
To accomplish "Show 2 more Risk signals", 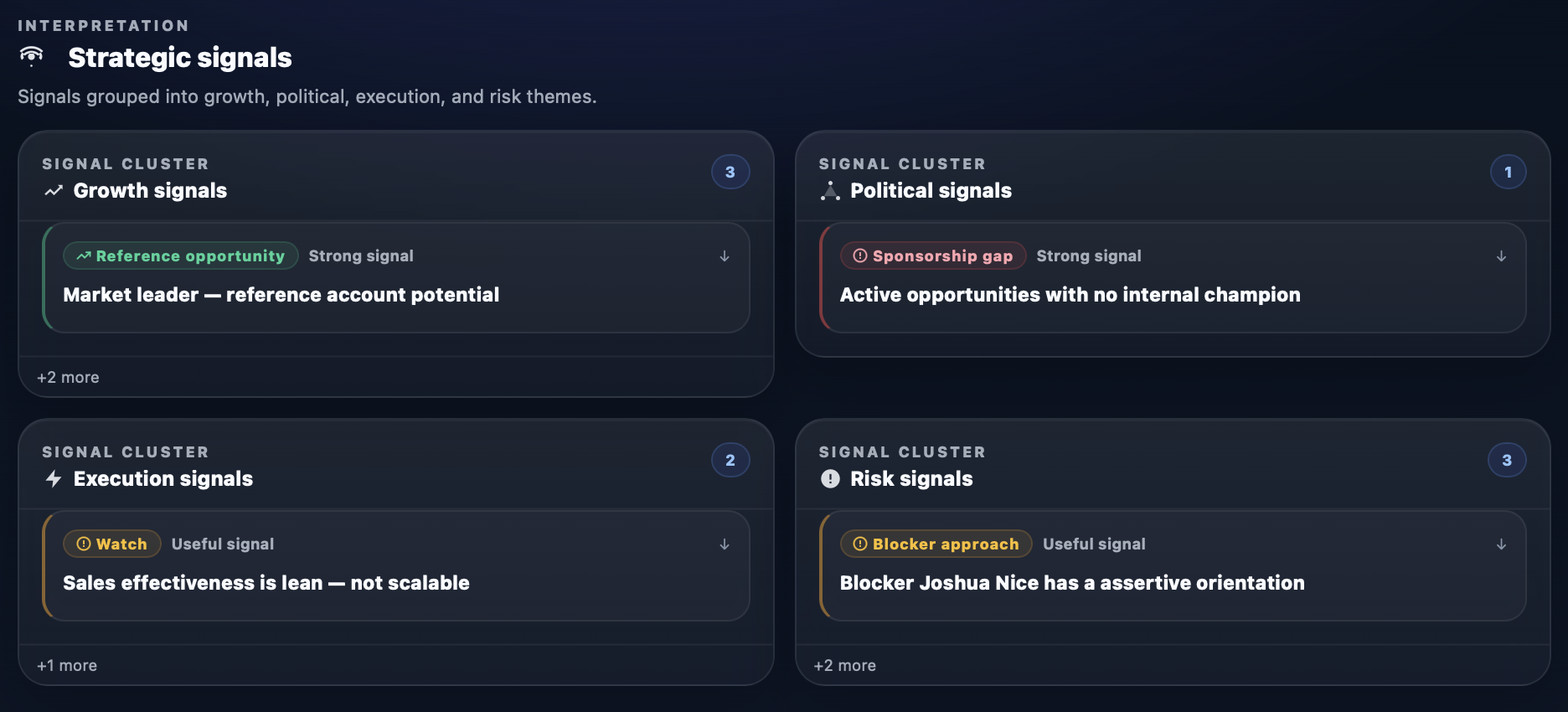I will (x=844, y=666).
